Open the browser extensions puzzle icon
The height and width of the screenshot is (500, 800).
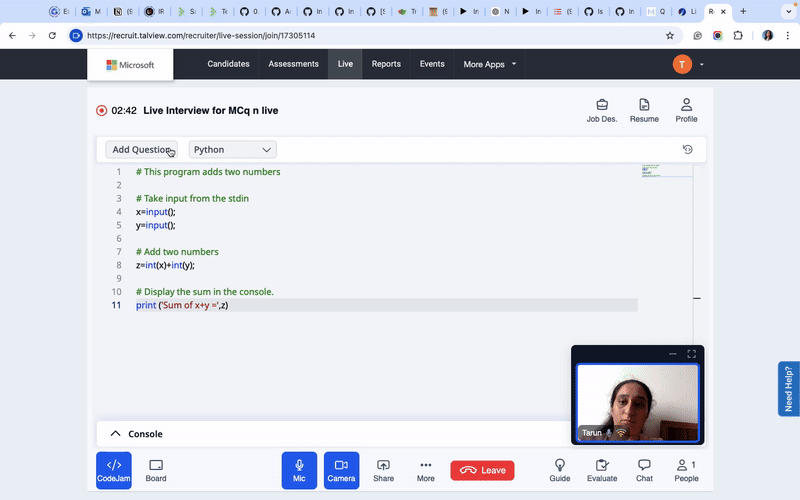[738, 36]
